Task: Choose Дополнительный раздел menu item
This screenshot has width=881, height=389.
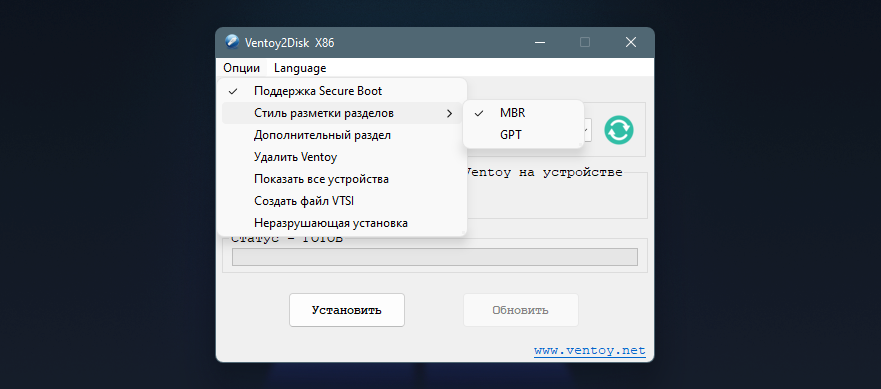Action: pos(342,135)
